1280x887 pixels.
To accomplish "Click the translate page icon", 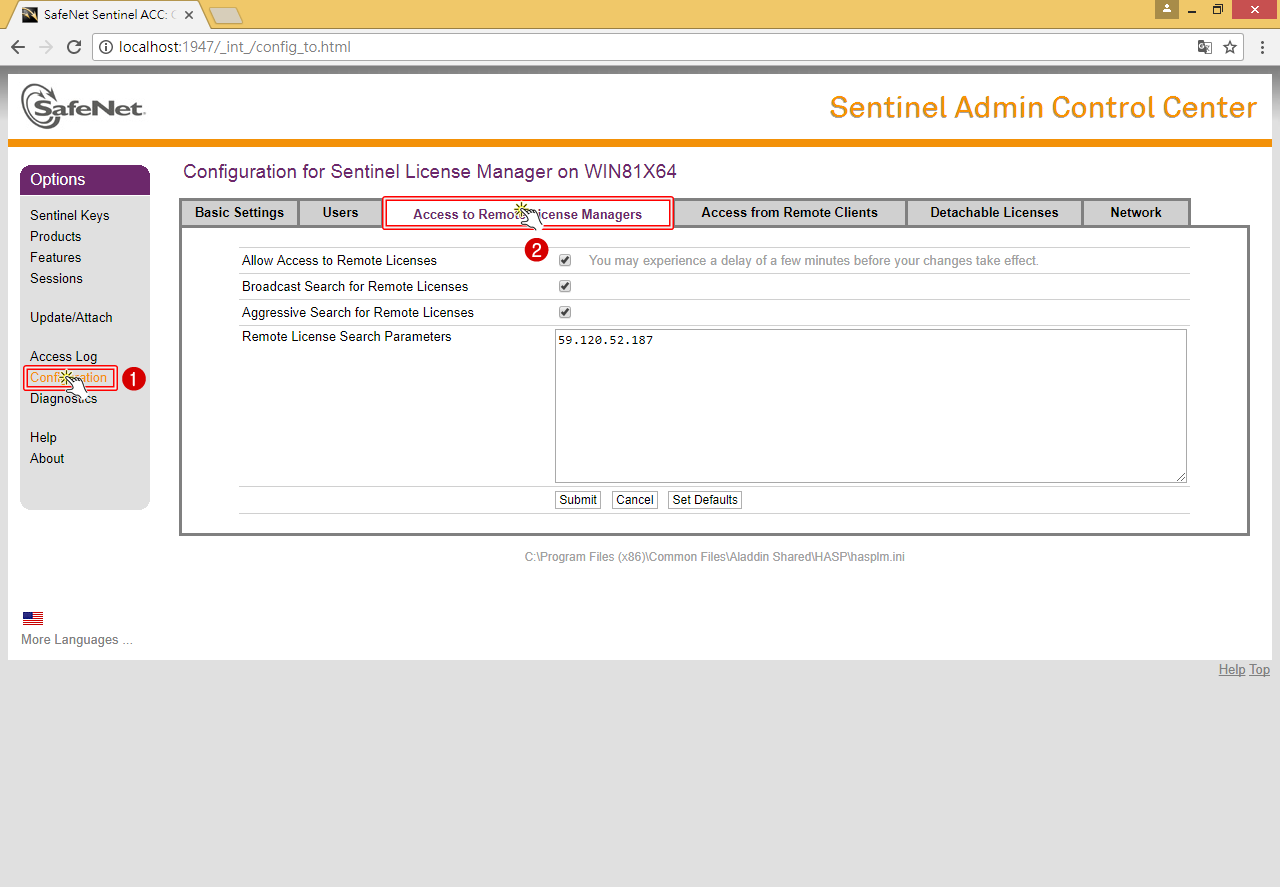I will [x=1205, y=47].
